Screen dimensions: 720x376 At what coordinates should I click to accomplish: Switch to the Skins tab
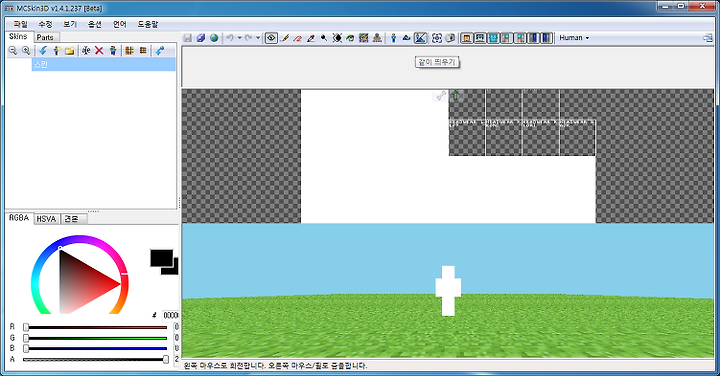coord(18,36)
